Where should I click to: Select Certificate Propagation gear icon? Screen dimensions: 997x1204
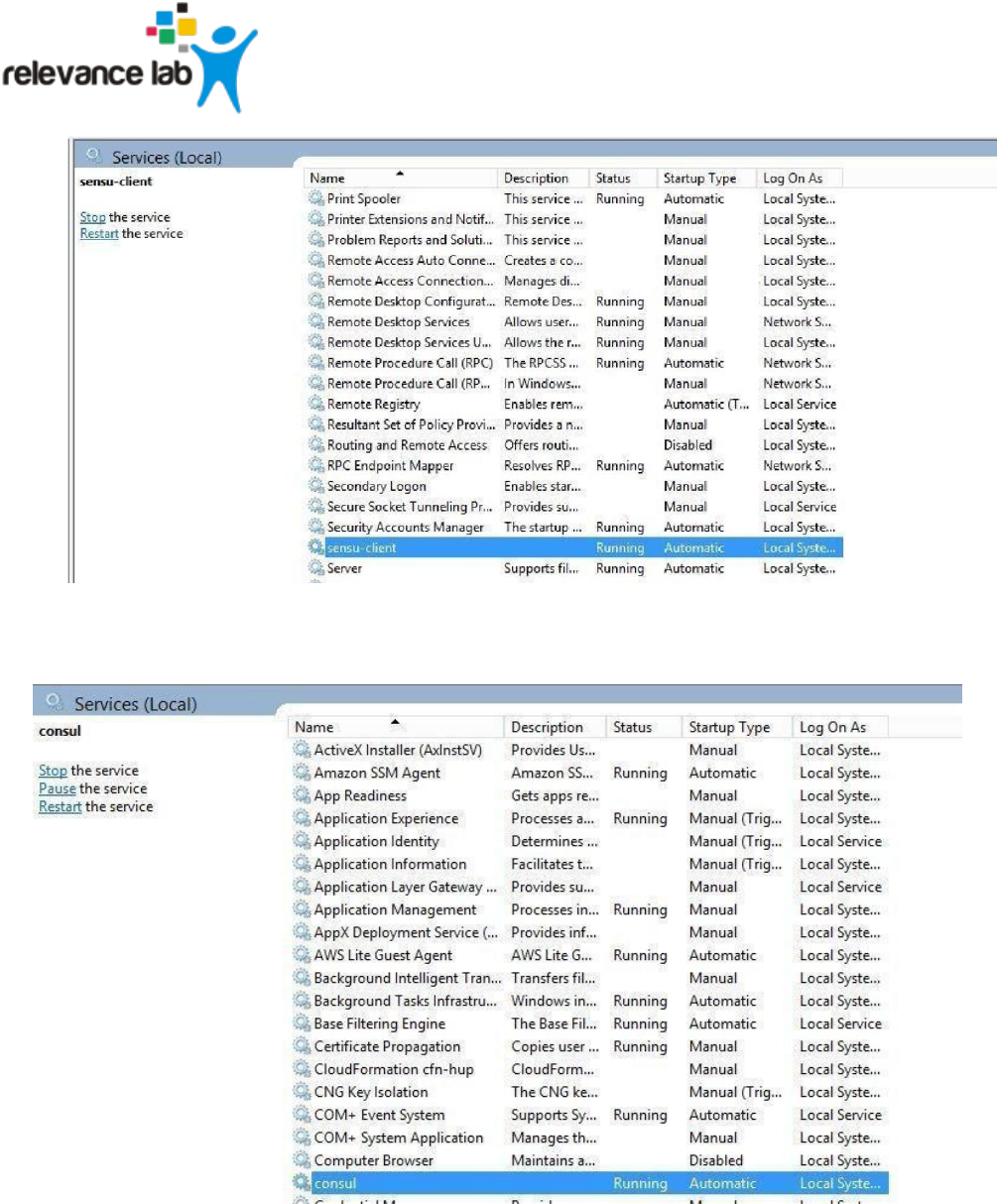(302, 1046)
